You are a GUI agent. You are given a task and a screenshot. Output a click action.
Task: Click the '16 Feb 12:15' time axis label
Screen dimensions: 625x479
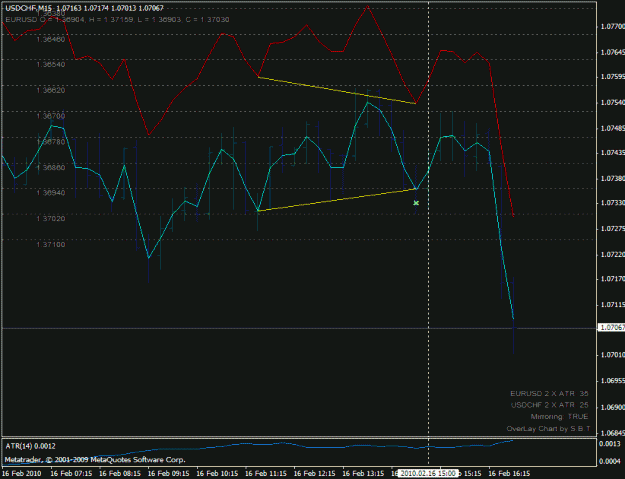click(x=314, y=473)
